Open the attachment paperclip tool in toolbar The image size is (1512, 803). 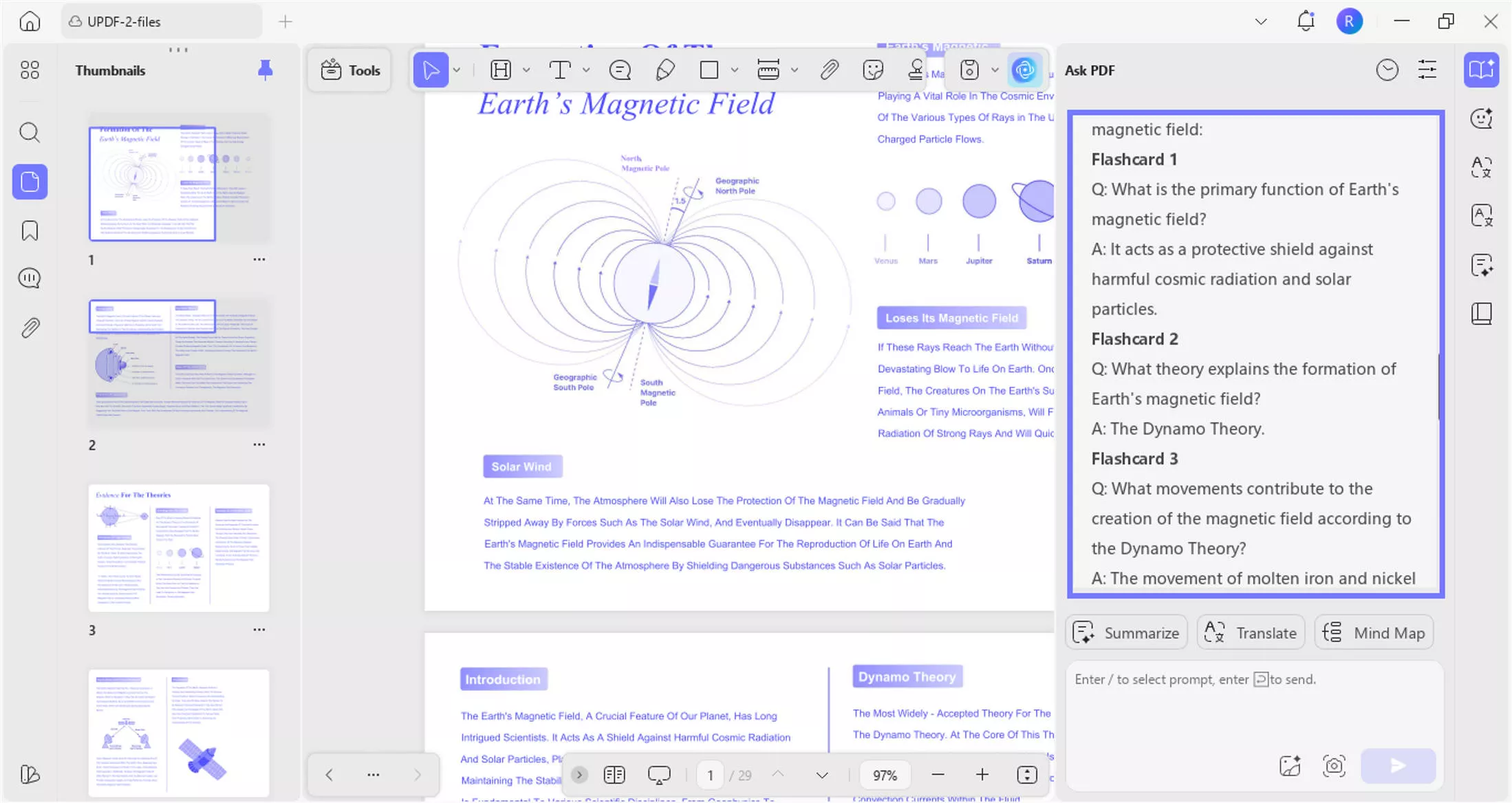click(x=830, y=69)
